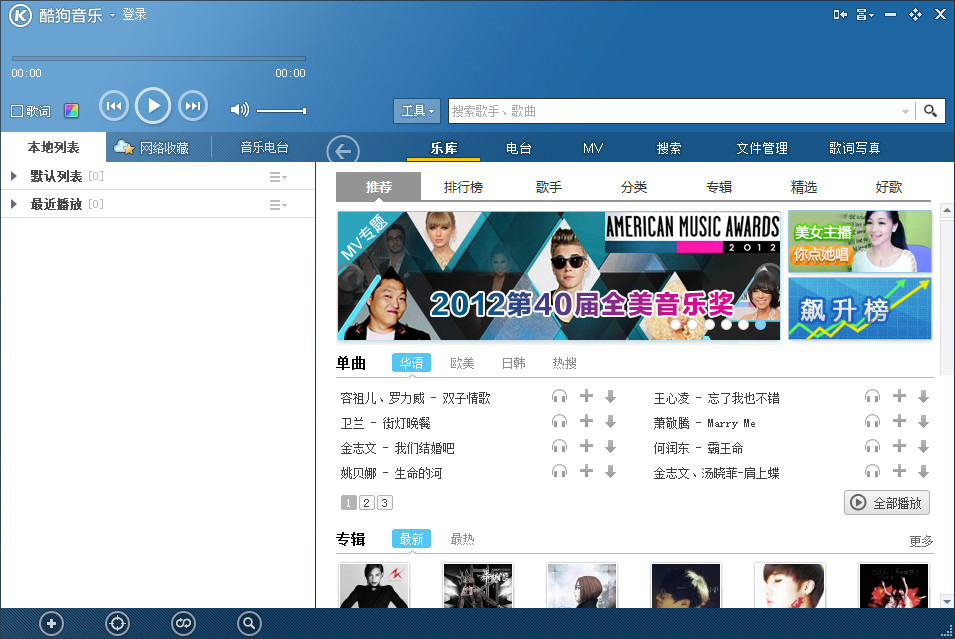Mute the volume speaker icon
This screenshot has height=639, width=955.
click(239, 110)
